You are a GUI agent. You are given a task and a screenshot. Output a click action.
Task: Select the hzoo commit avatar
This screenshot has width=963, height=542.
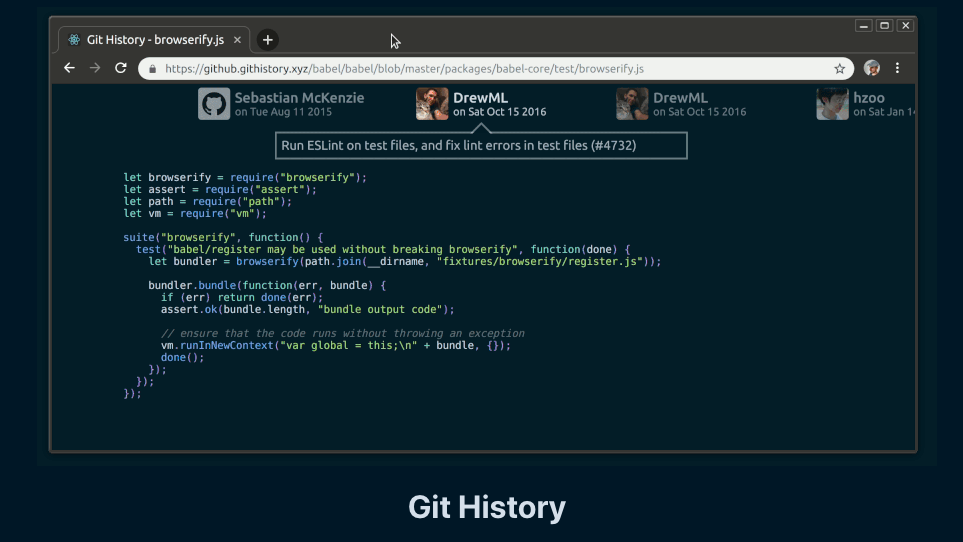pyautogui.click(x=832, y=104)
